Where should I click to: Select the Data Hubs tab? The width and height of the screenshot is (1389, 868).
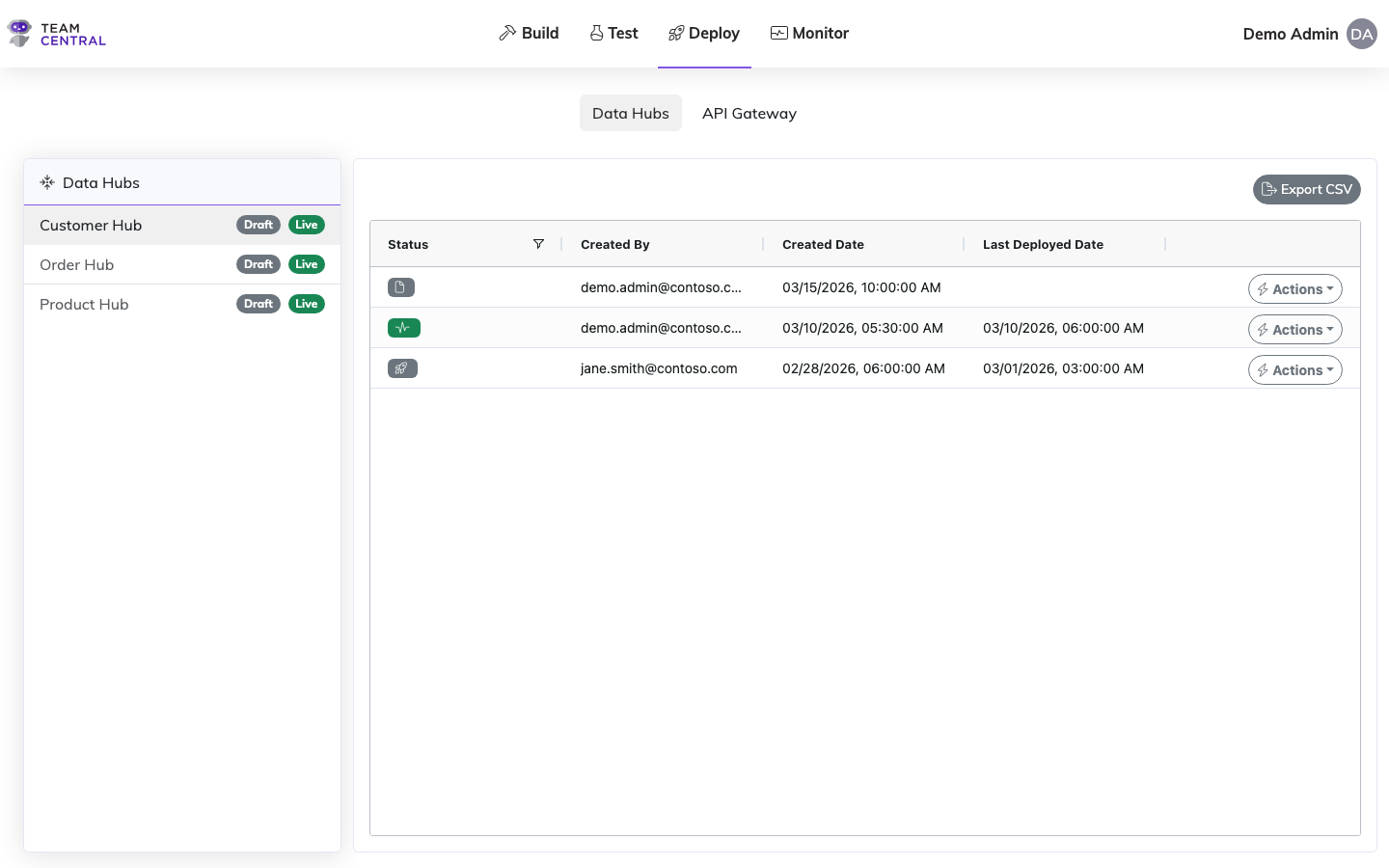(x=631, y=113)
